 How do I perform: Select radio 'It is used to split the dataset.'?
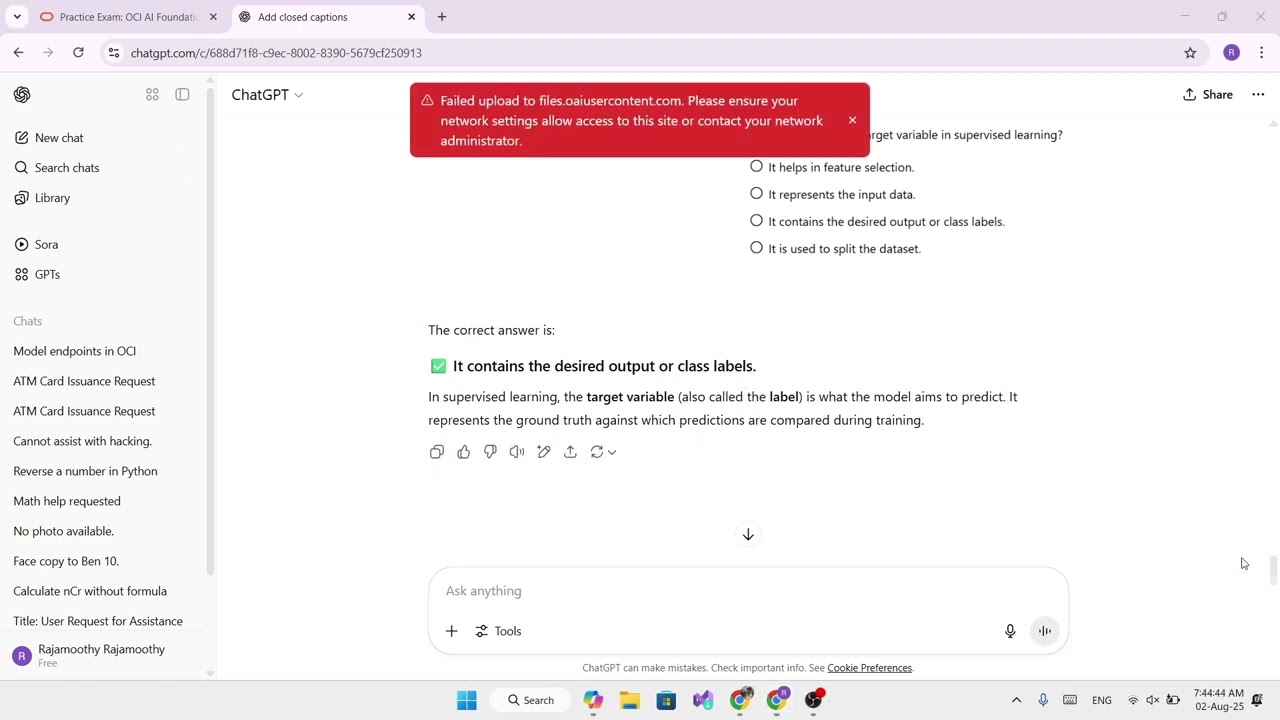[x=756, y=248]
